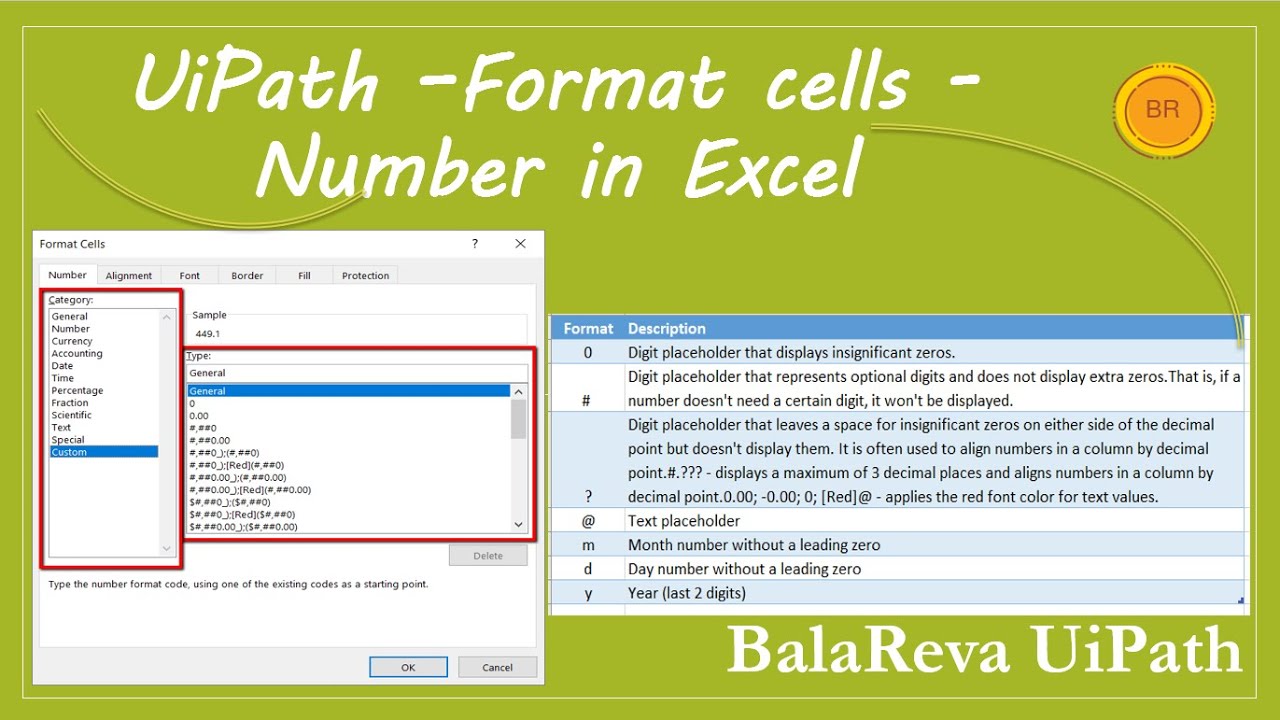
Task: Click the Description column header
Action: [935, 328]
